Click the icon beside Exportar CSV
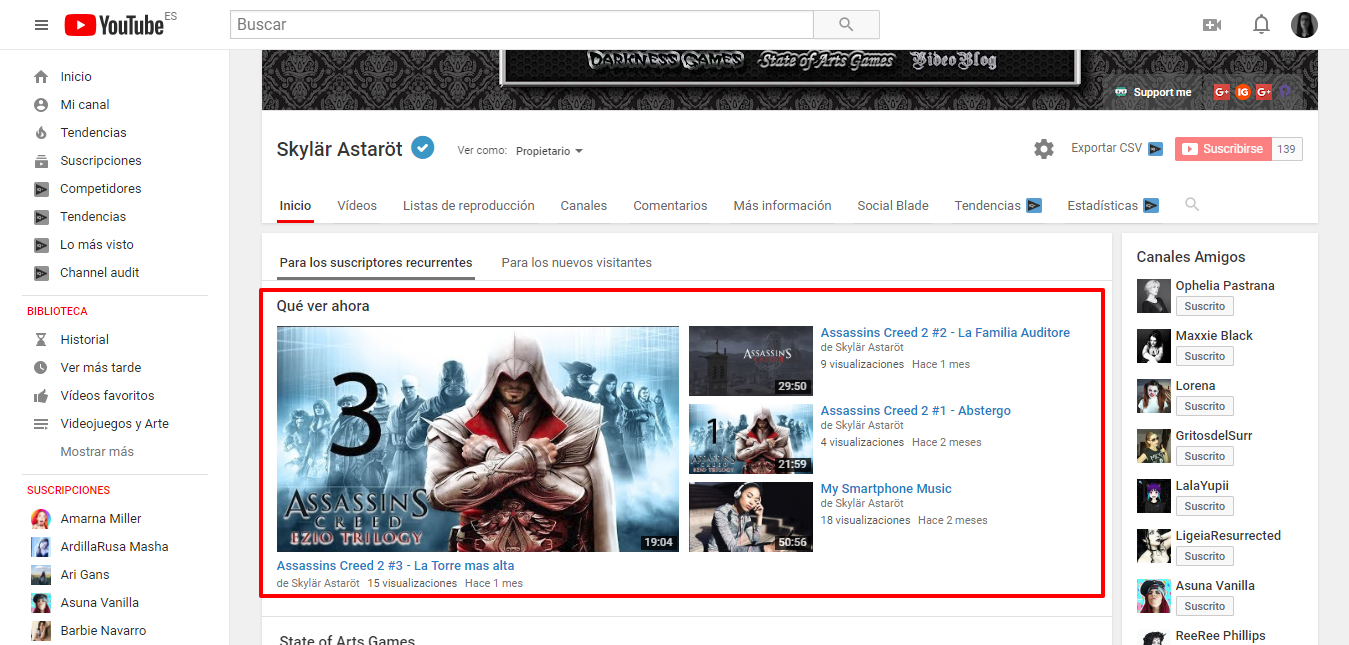The height and width of the screenshot is (645, 1349). click(x=1155, y=149)
